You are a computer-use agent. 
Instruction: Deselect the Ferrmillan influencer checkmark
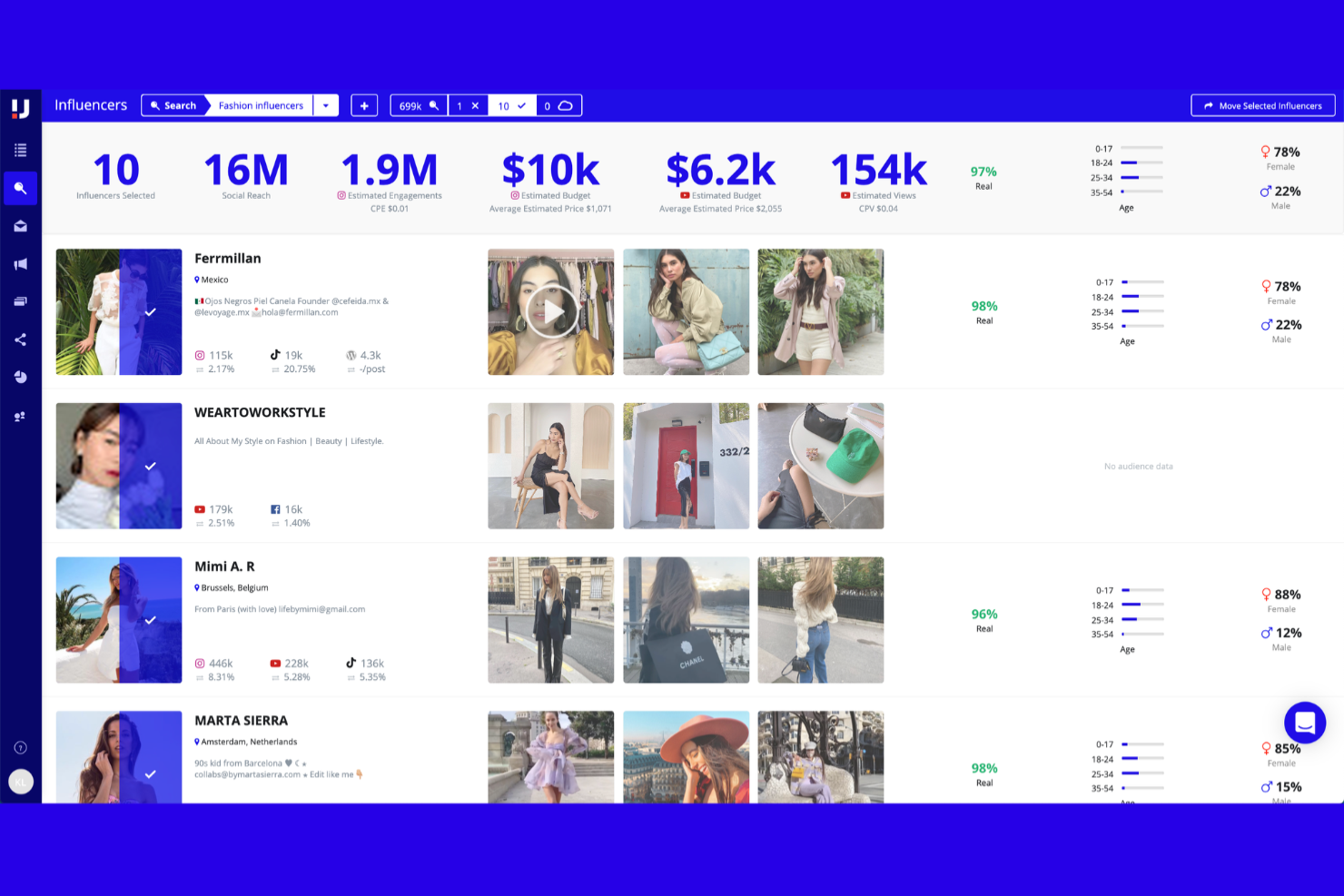click(152, 311)
